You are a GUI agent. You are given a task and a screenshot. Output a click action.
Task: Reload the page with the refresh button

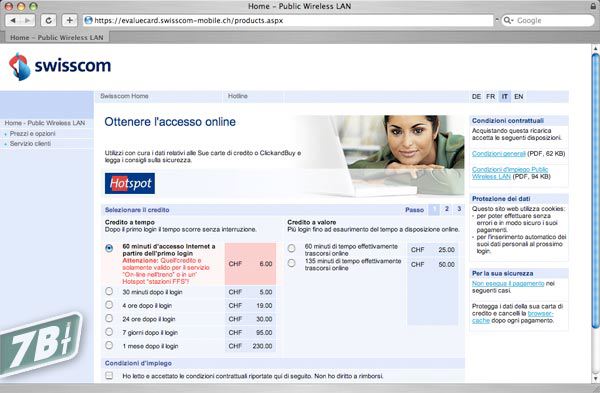click(x=49, y=20)
